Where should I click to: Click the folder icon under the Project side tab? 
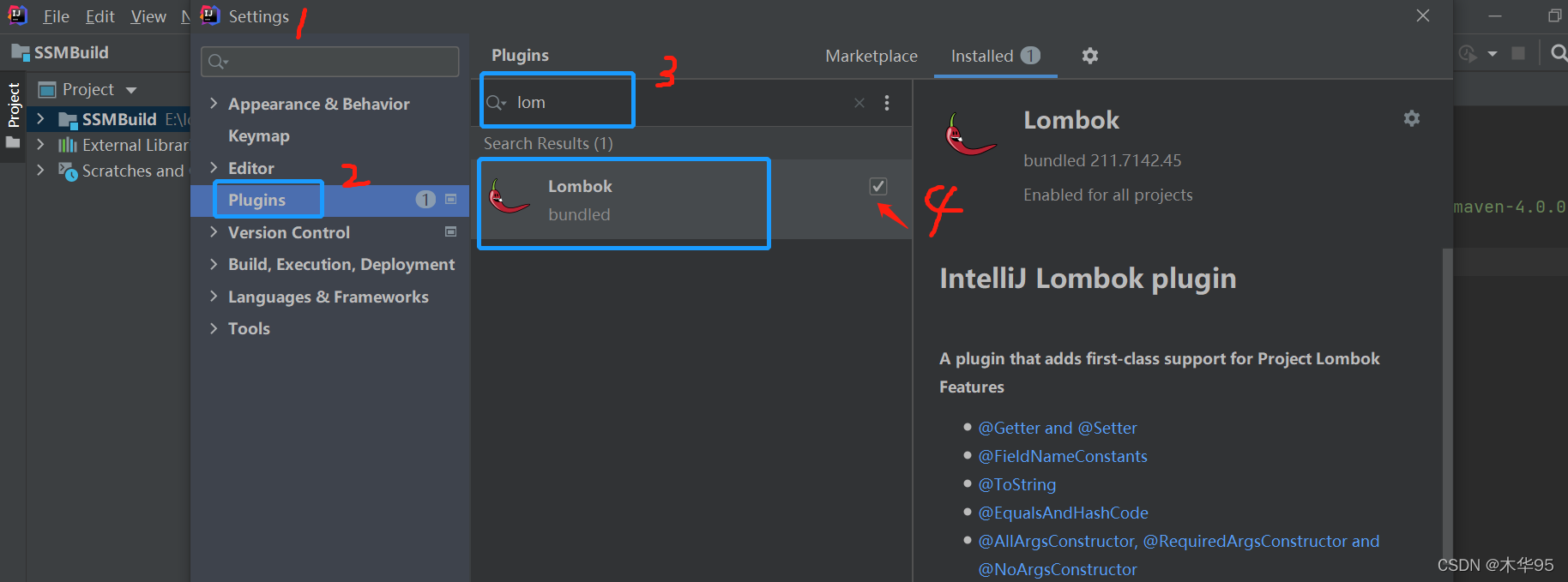coord(13,143)
